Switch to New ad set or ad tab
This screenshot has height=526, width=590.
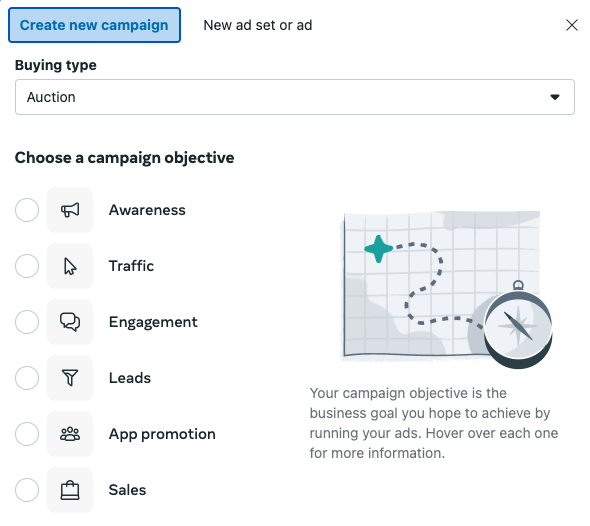tap(258, 25)
